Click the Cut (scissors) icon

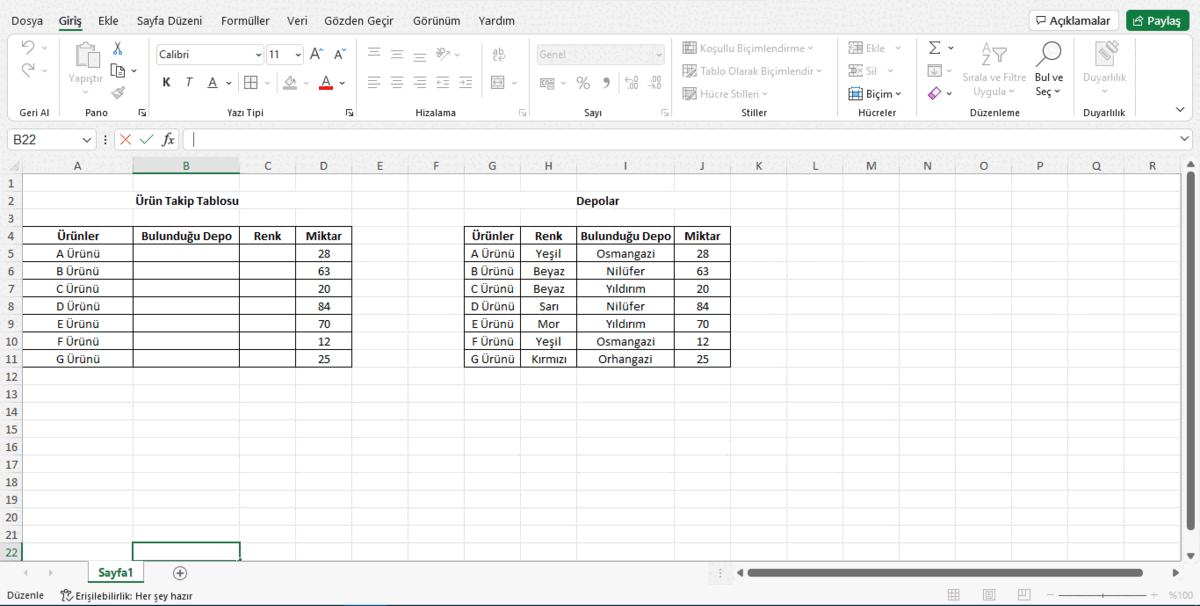tap(118, 49)
